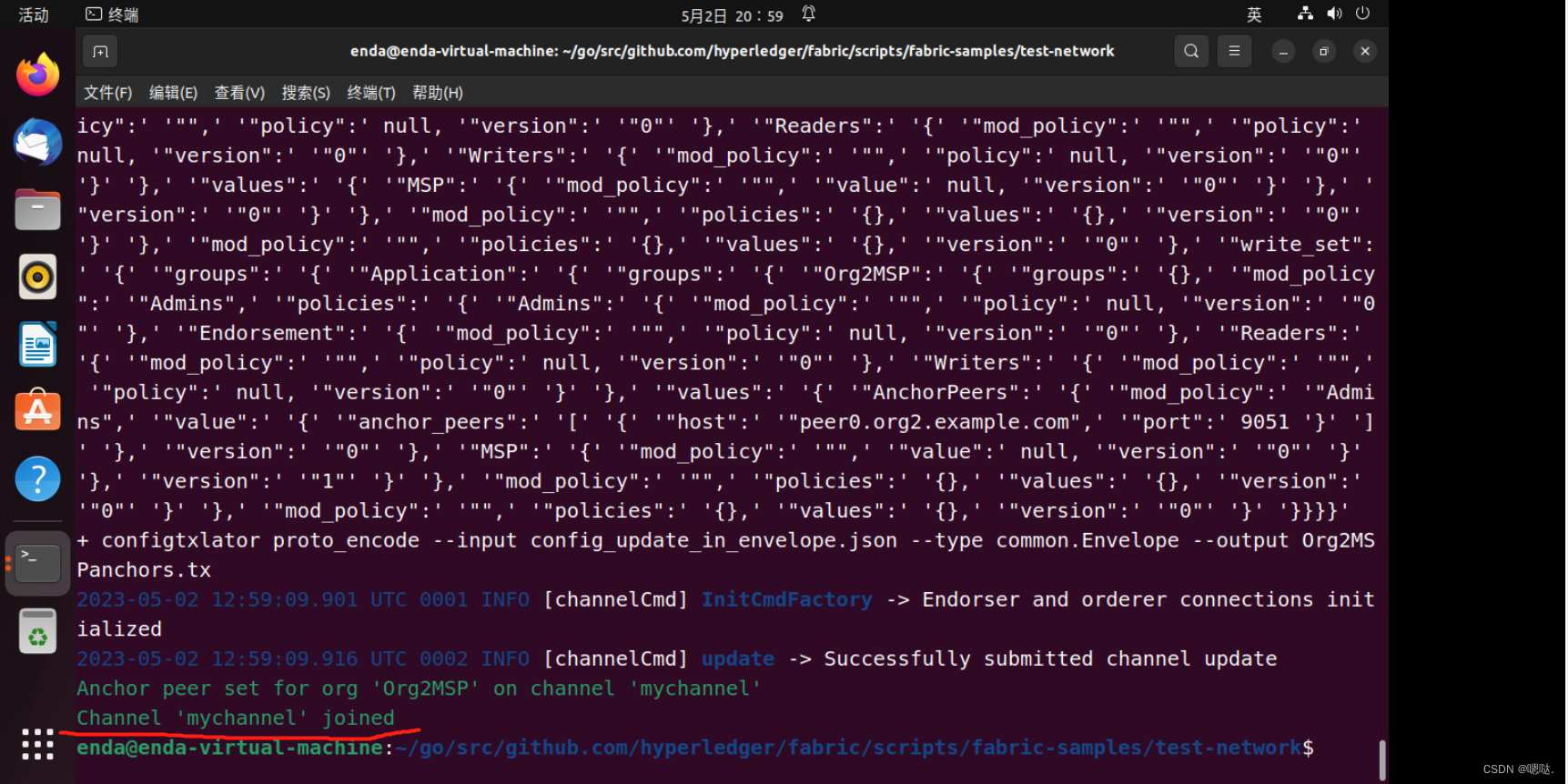
Task: Click the 活动 activities button
Action: 34,15
